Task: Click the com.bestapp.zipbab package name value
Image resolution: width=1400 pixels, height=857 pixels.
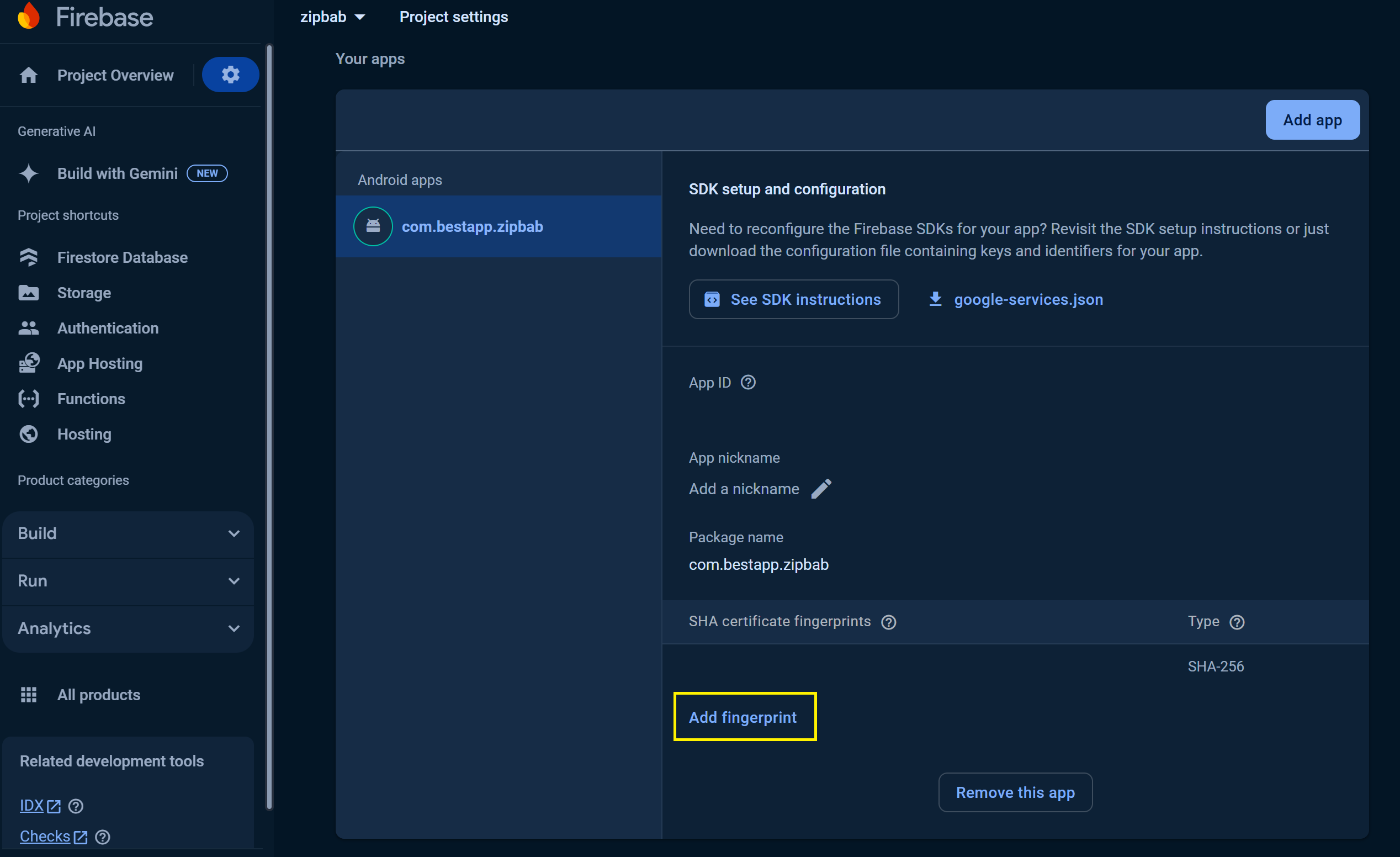Action: point(759,564)
